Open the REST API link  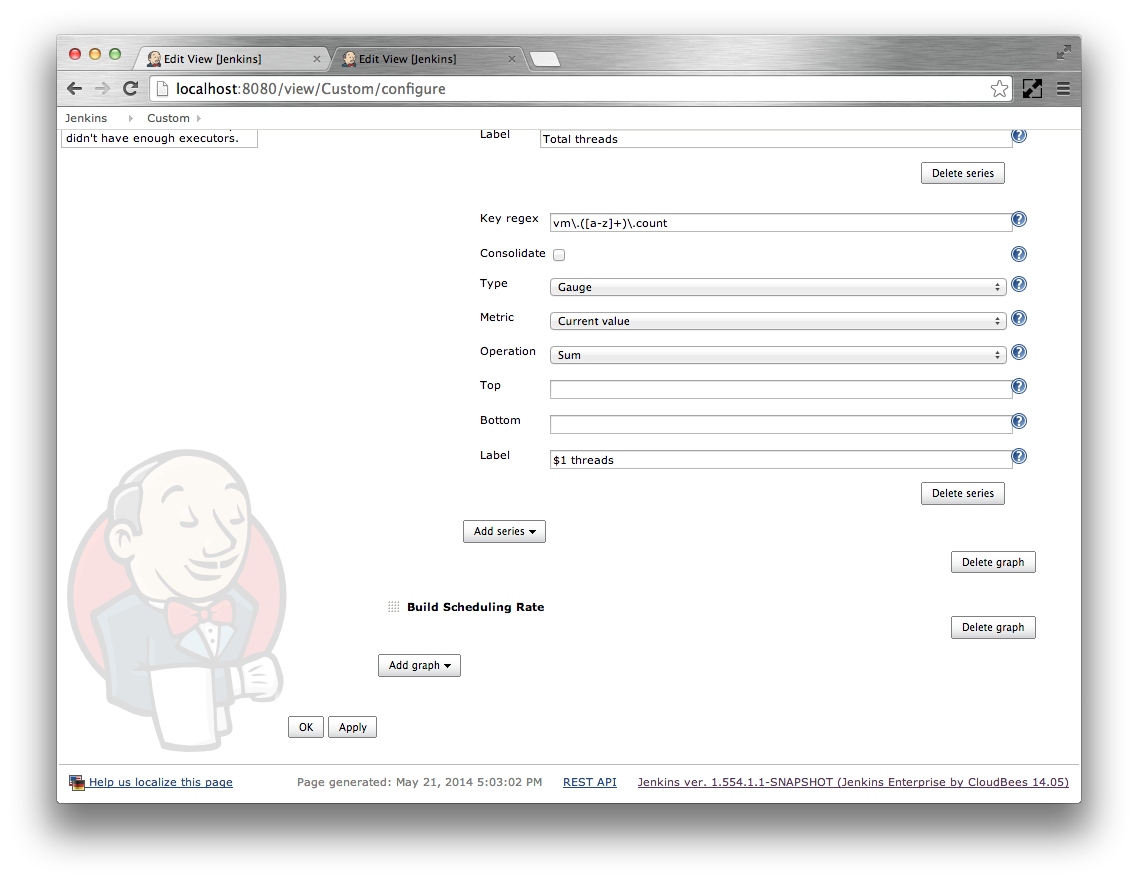click(589, 782)
